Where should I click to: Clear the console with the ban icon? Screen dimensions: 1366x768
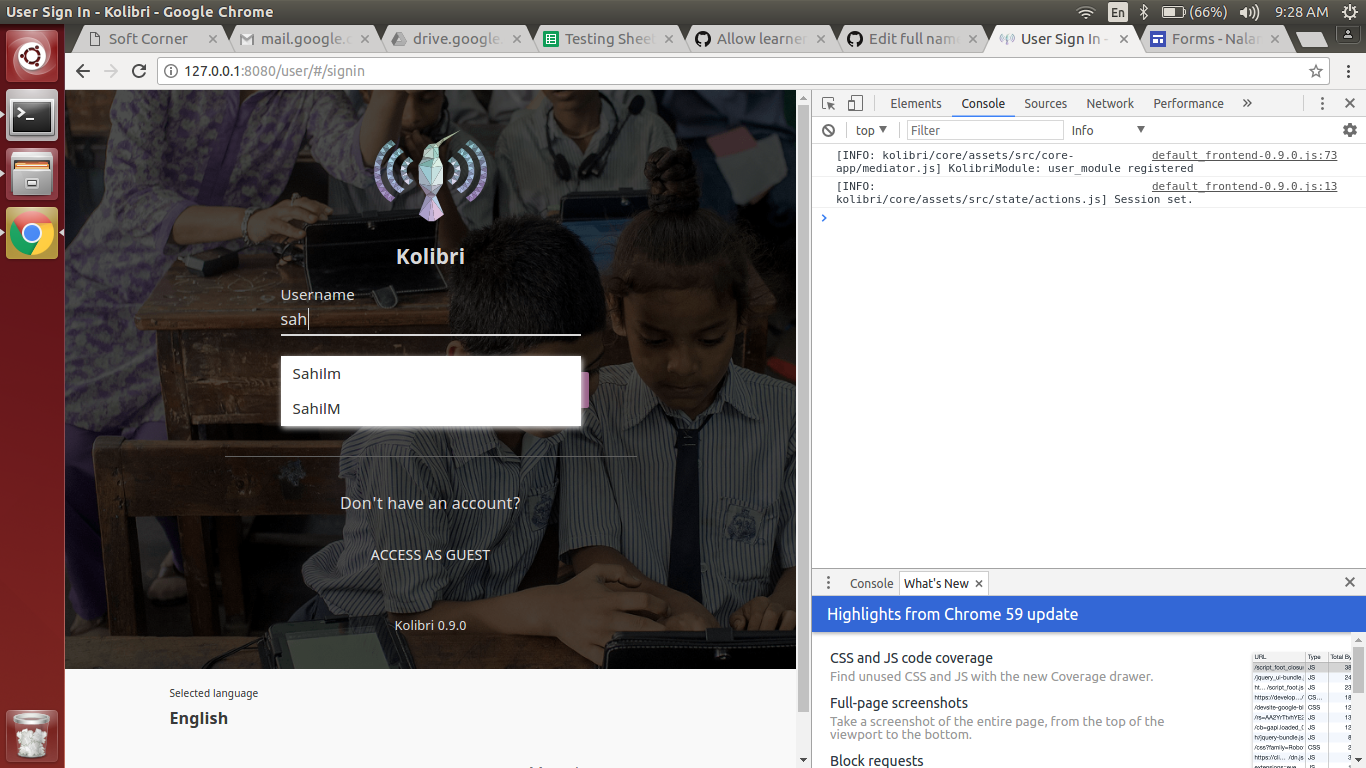coord(828,130)
